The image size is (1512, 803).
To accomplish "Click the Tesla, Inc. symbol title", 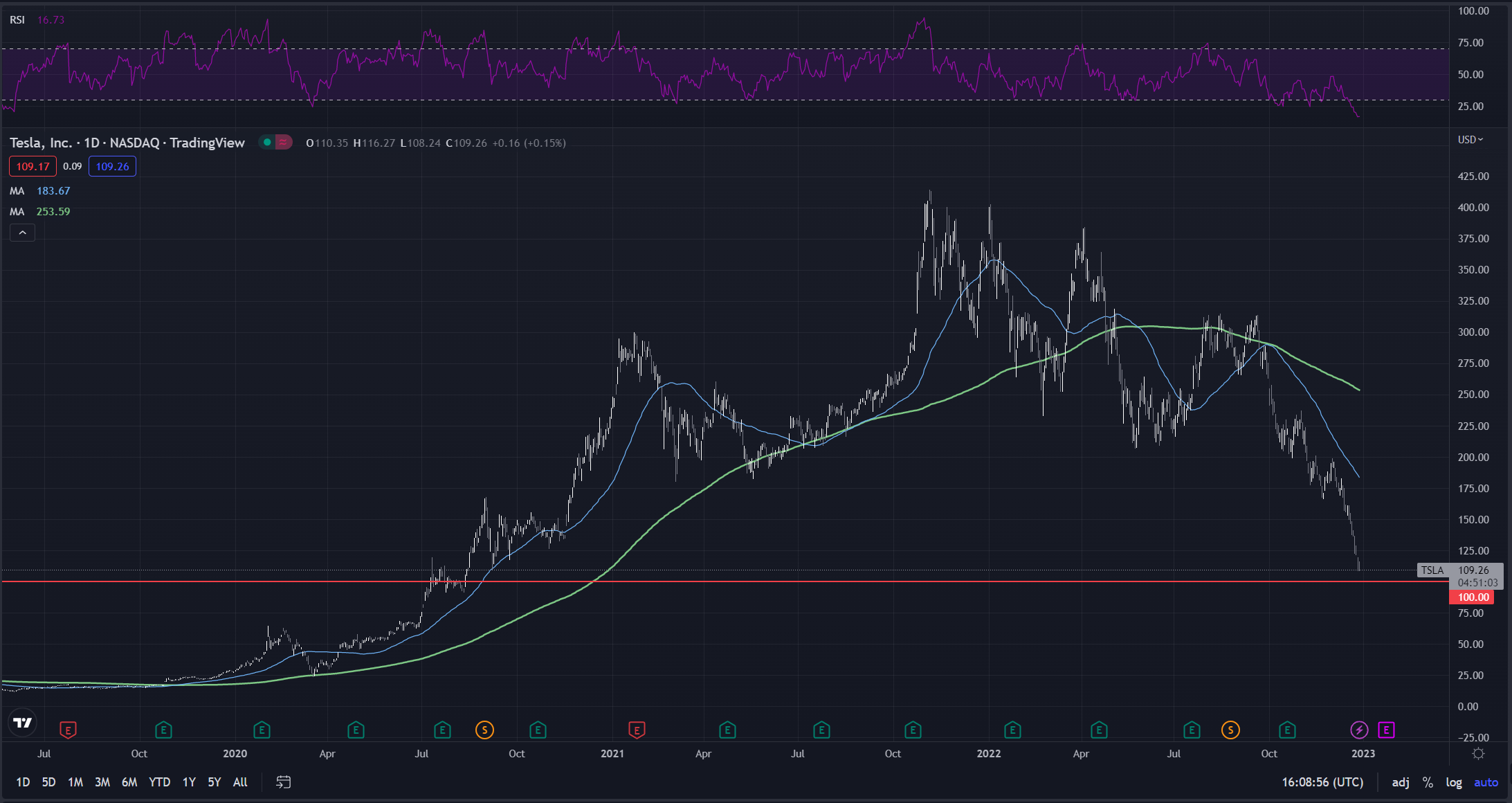I will coord(127,143).
